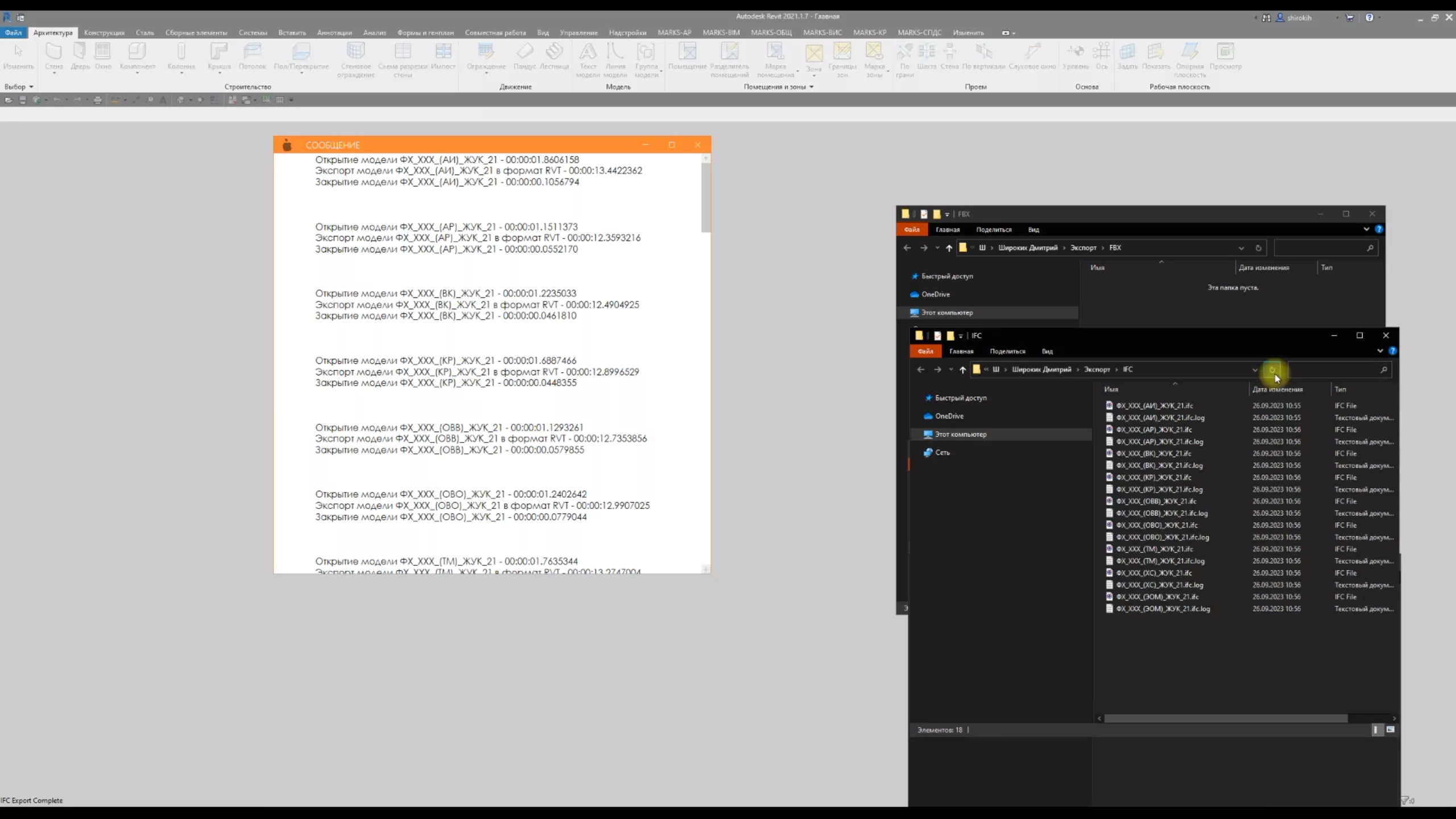Screen dimensions: 1456x819
Task: Switch to the MARKS-BIM ribbon tab
Action: pos(721,32)
